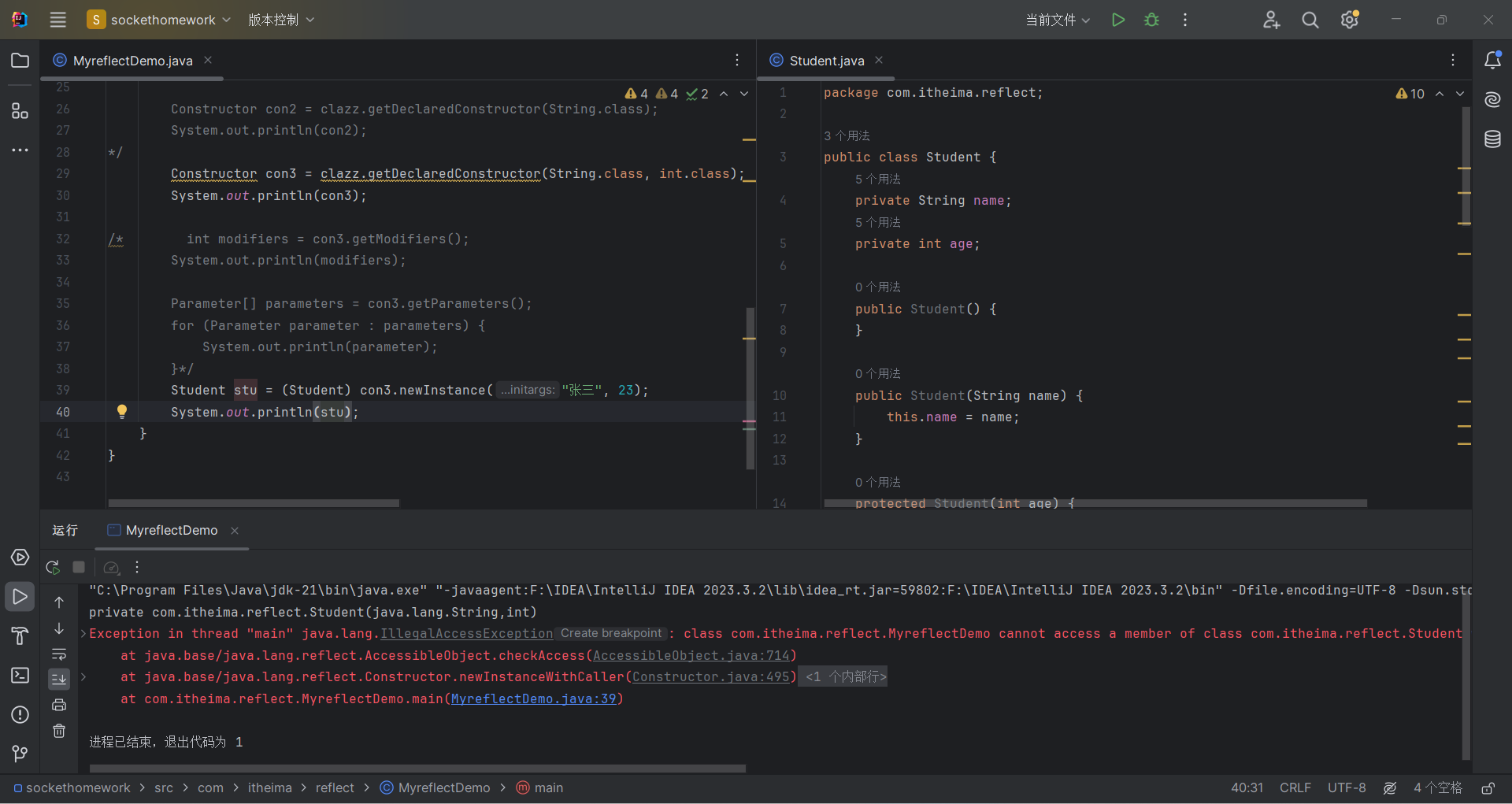
Task: Debug the current file with bug icon
Action: pyautogui.click(x=1152, y=20)
